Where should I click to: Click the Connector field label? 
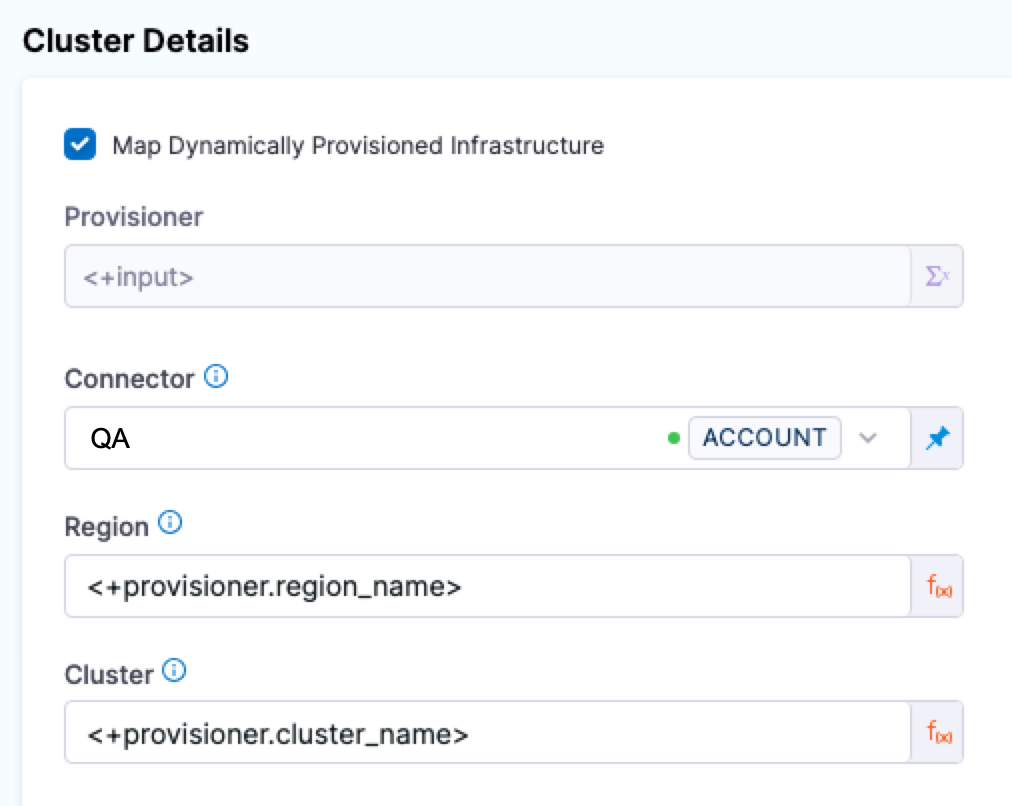coord(129,379)
